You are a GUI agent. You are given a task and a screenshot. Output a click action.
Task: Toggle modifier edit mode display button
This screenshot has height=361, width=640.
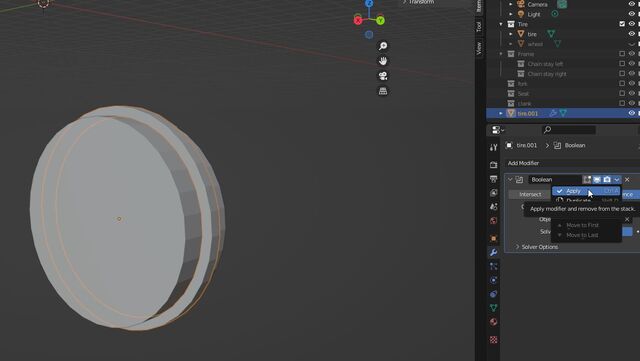click(587, 180)
